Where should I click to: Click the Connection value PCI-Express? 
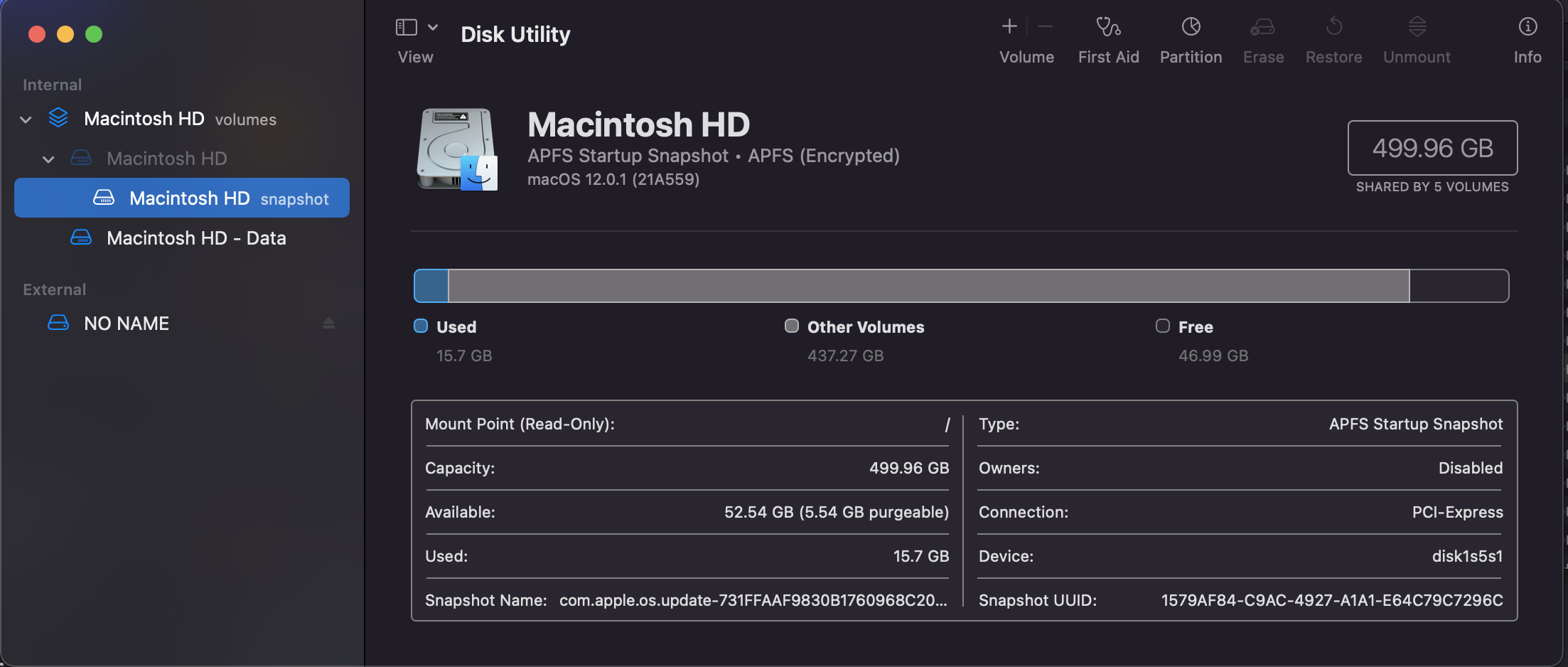[x=1457, y=512]
